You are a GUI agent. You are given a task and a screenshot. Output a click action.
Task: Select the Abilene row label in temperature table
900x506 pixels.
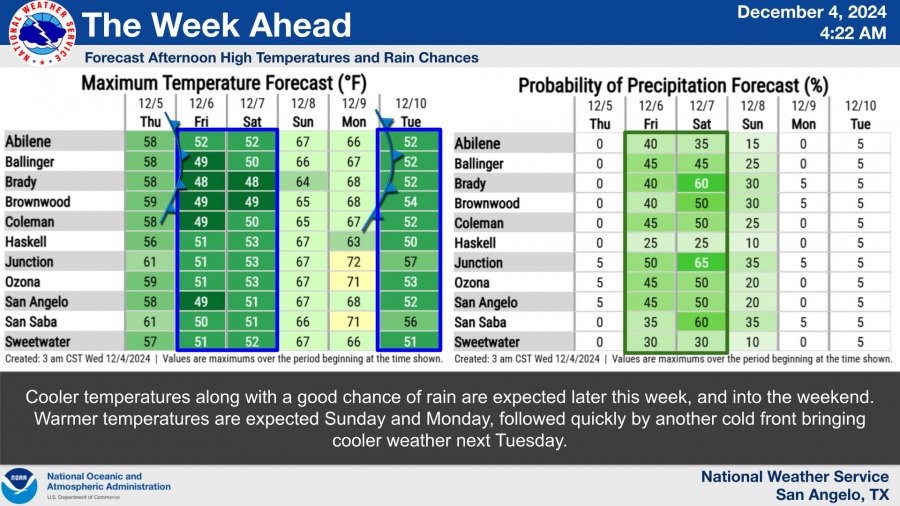[x=29, y=142]
